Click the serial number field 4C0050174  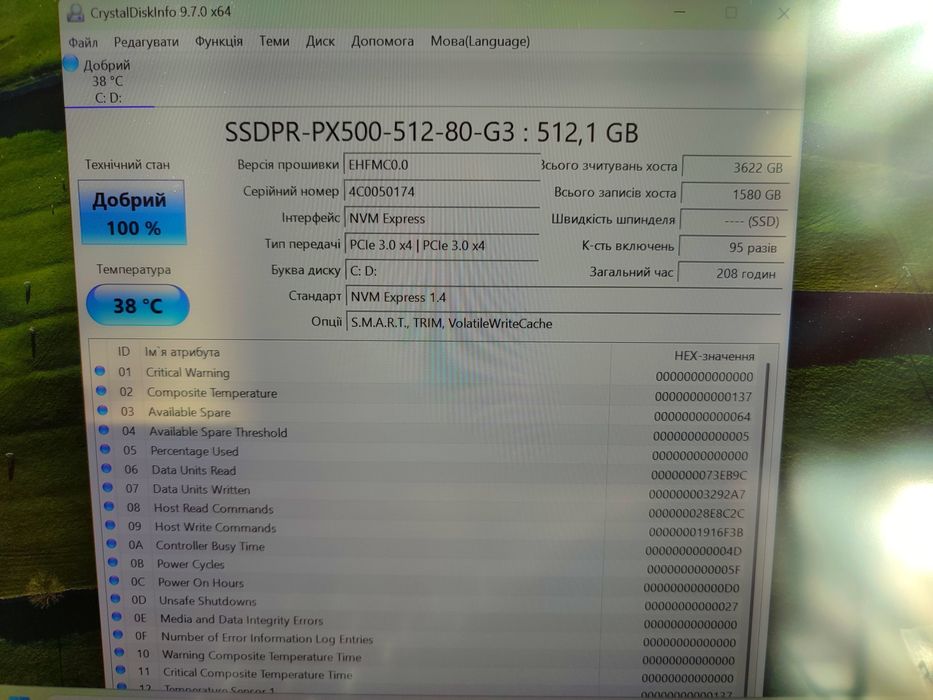(442, 192)
